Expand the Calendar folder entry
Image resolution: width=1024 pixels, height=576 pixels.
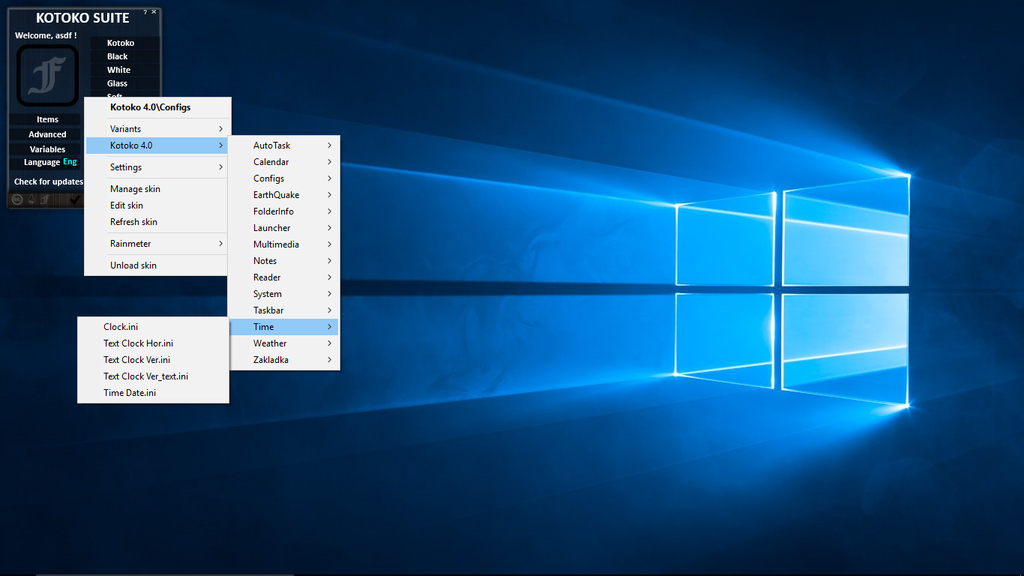coord(284,162)
